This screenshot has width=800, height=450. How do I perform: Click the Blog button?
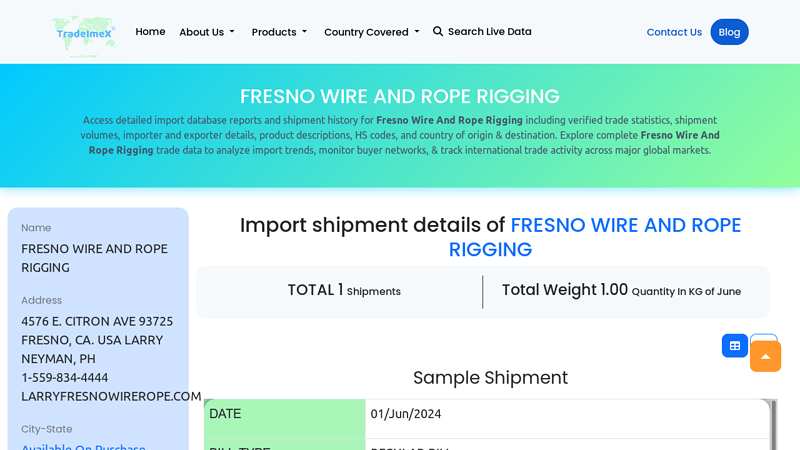729,32
